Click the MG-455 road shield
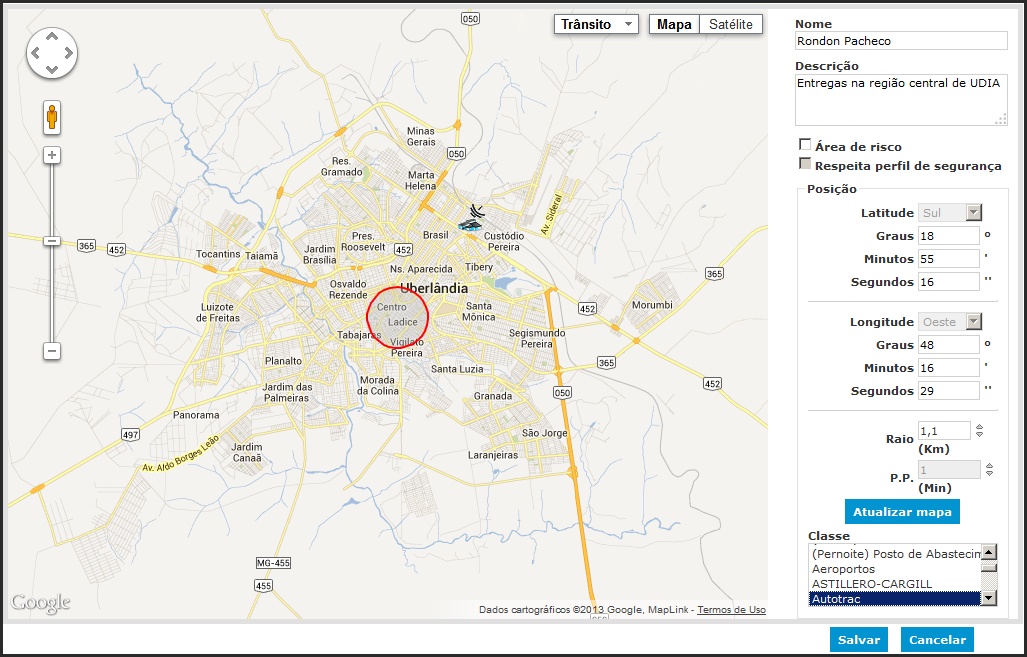Image resolution: width=1027 pixels, height=657 pixels. [x=273, y=563]
